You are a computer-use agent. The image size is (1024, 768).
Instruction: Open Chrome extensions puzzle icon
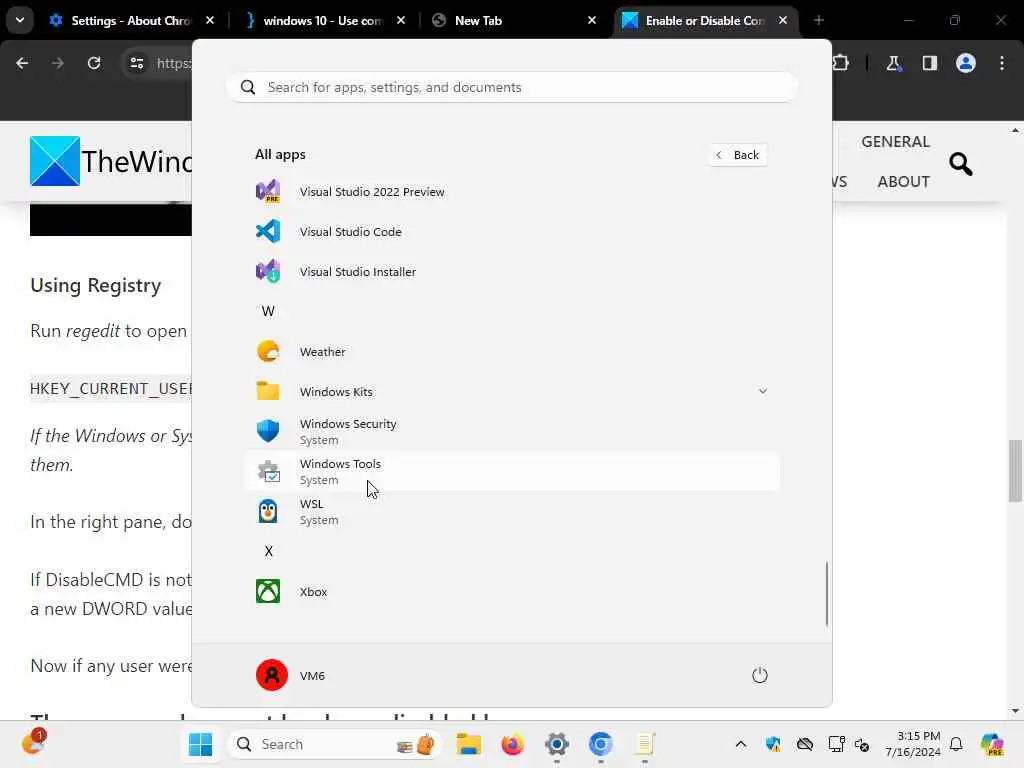pyautogui.click(x=841, y=63)
